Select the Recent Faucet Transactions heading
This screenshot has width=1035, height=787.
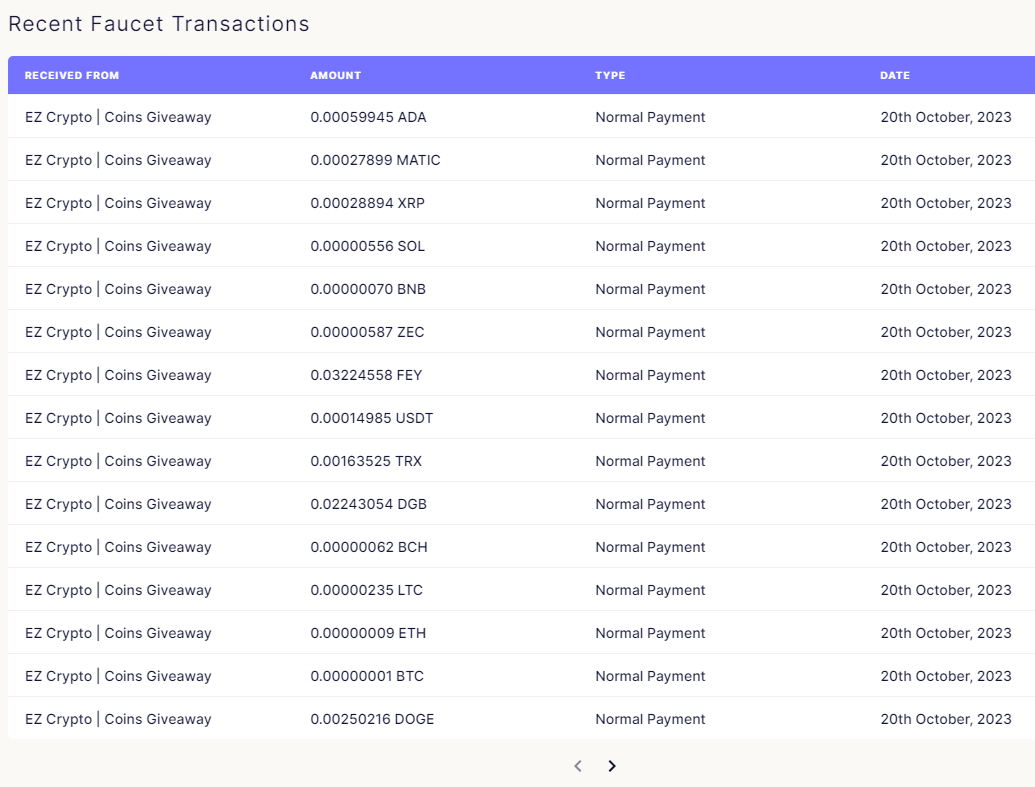pos(159,24)
